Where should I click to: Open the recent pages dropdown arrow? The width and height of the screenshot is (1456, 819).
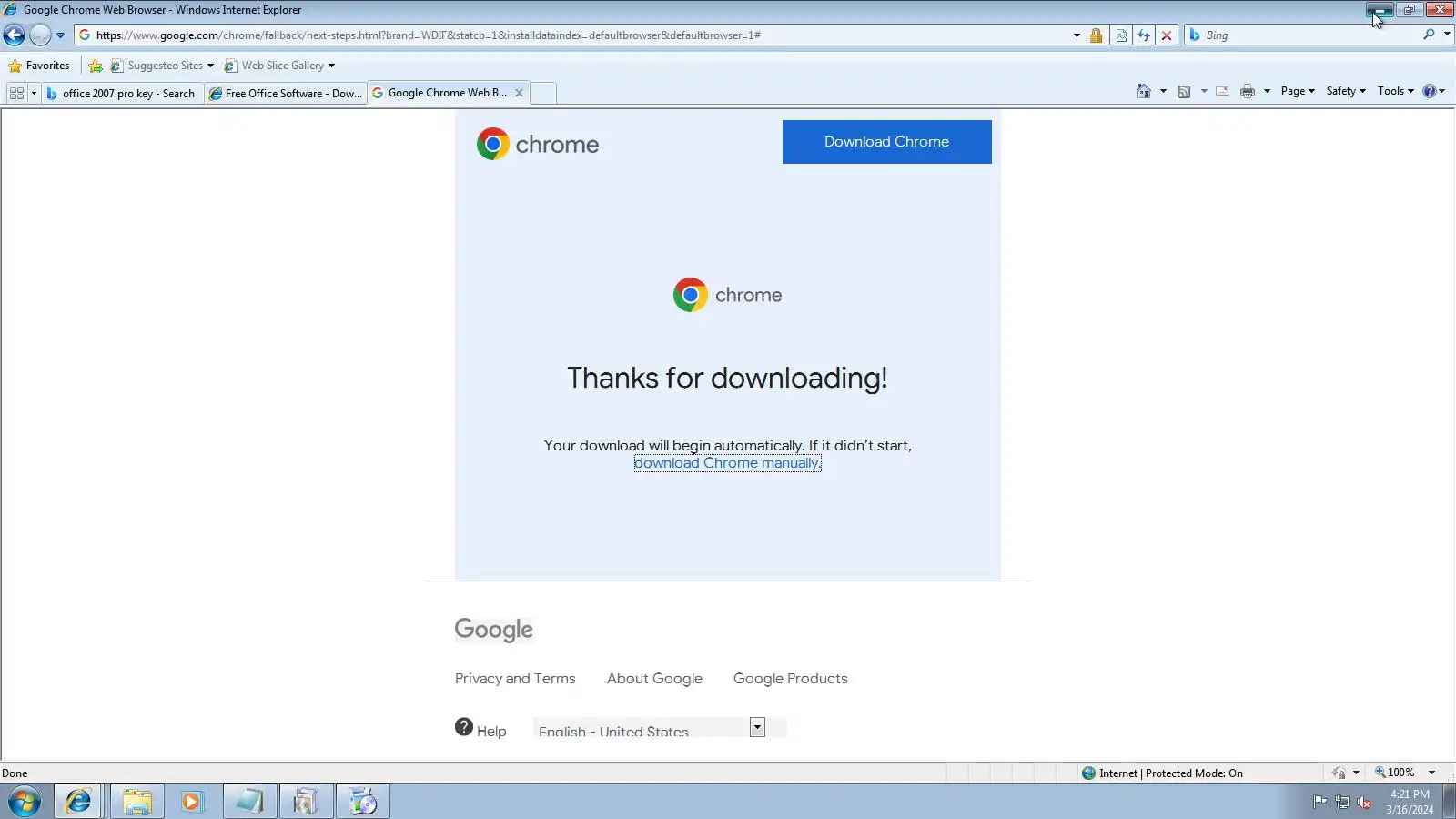tap(60, 35)
